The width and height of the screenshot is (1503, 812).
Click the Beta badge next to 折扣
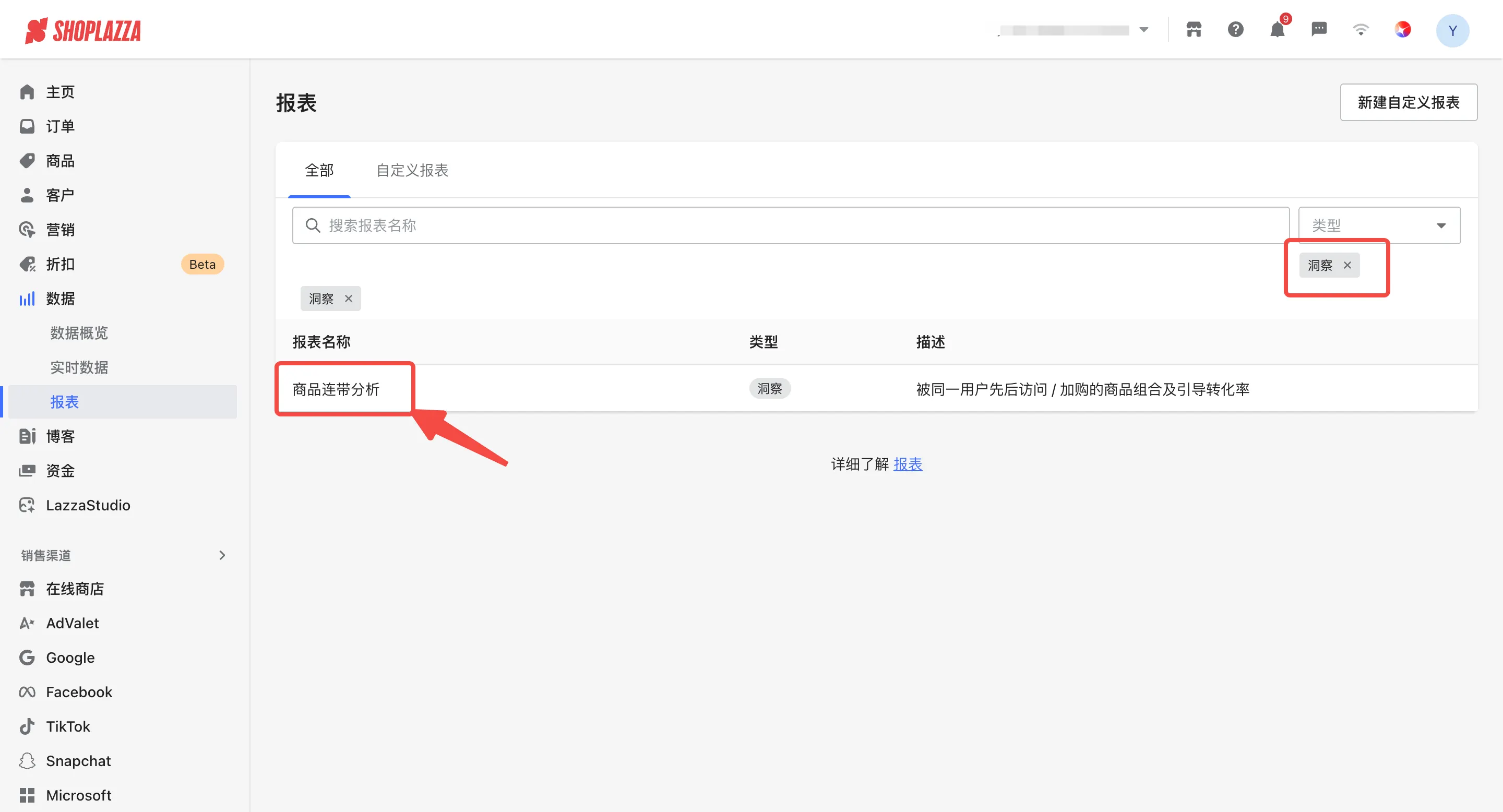[202, 264]
